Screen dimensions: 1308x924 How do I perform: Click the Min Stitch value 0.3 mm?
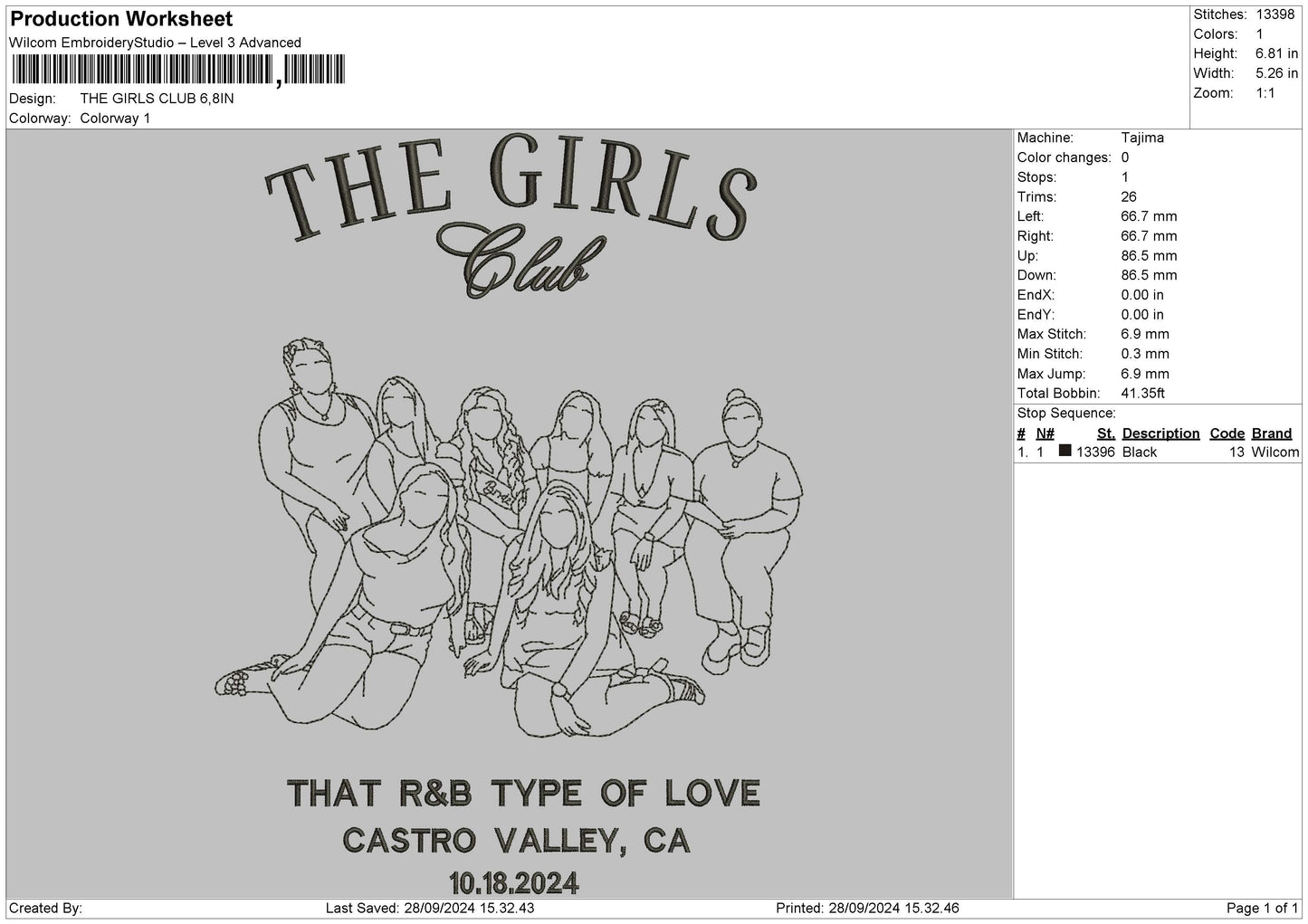(1145, 354)
